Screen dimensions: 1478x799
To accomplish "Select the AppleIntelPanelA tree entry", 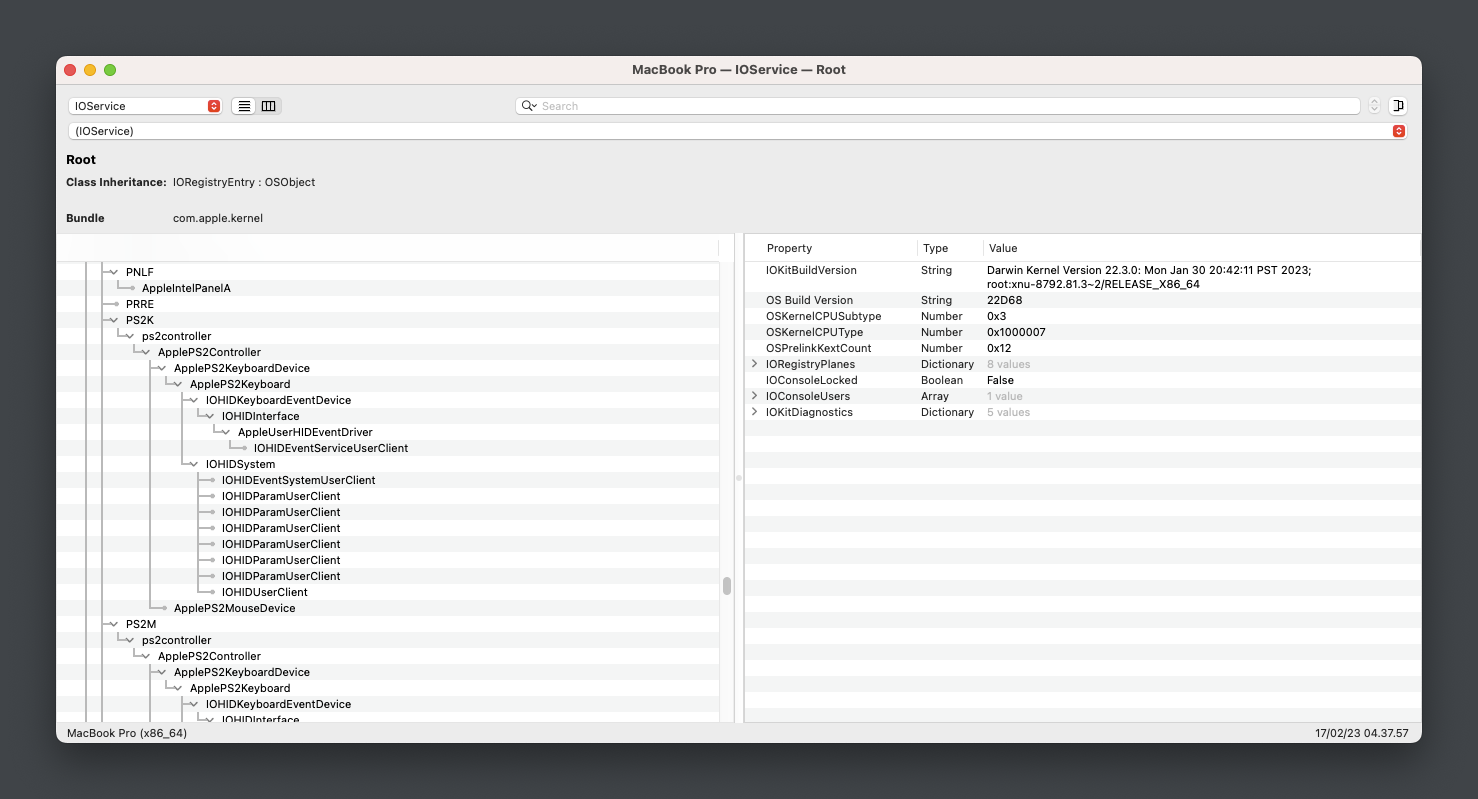I will [x=186, y=288].
